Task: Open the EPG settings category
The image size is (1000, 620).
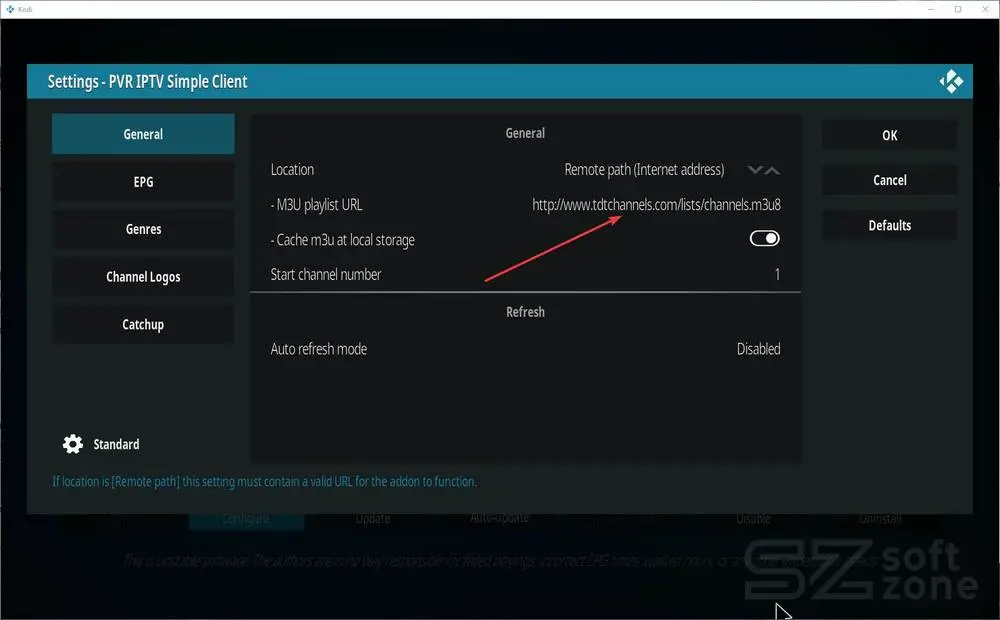Action: click(x=143, y=182)
